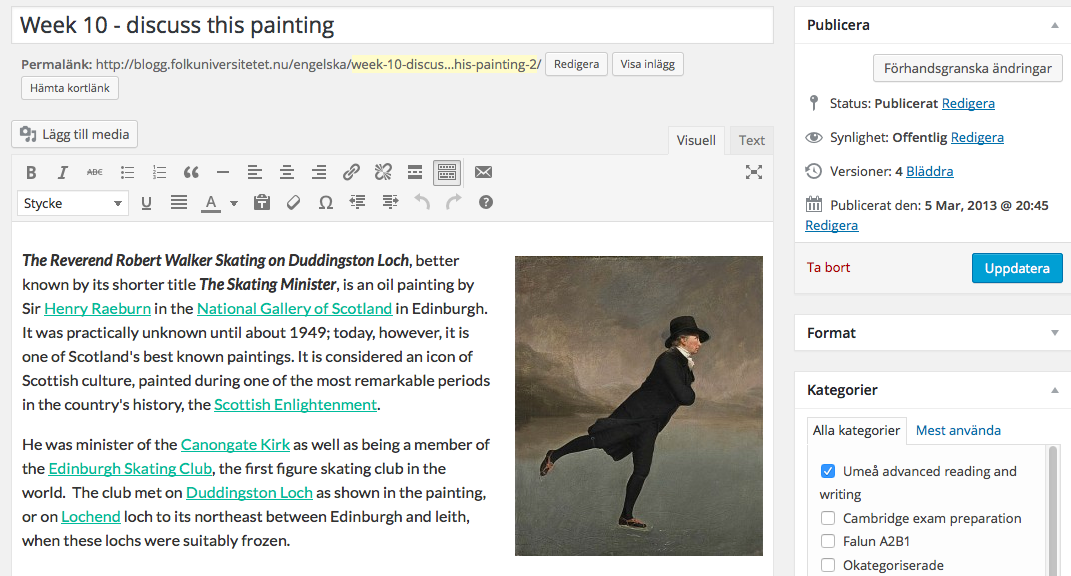Enter distraction-free fullscreen mode icon
Image resolution: width=1071 pixels, height=576 pixels.
coord(753,172)
